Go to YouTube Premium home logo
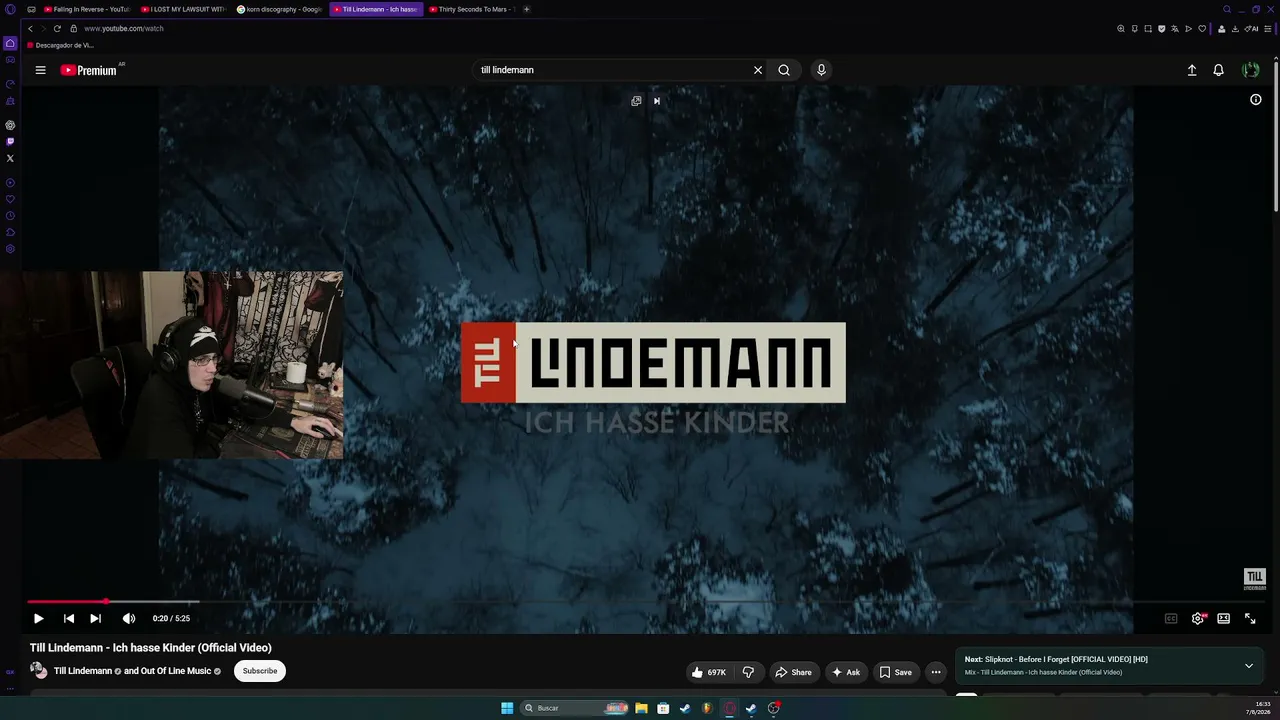This screenshot has height=720, width=1280. click(89, 70)
